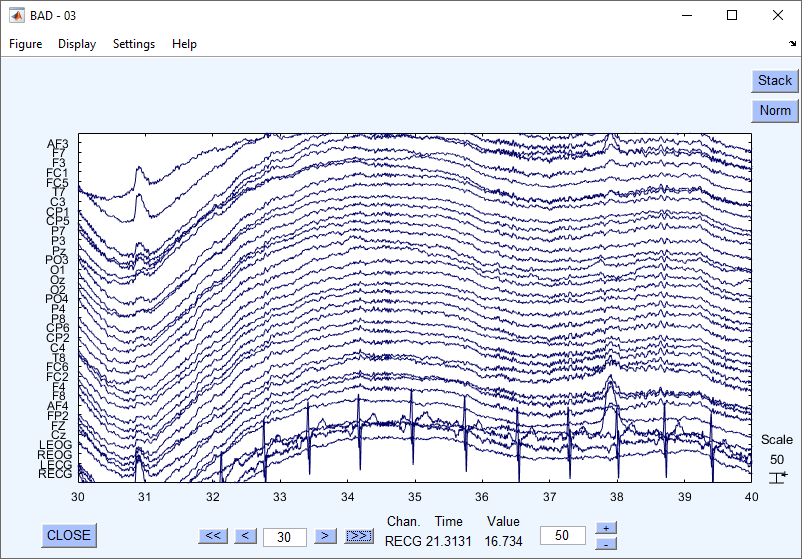Click the x-axis tick label 35
Screen dimensions: 802x559
(415, 497)
